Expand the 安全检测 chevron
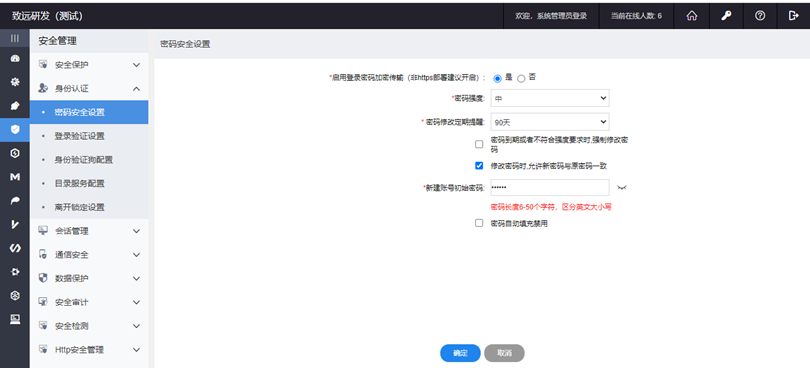The height and width of the screenshot is (368, 810). click(136, 326)
